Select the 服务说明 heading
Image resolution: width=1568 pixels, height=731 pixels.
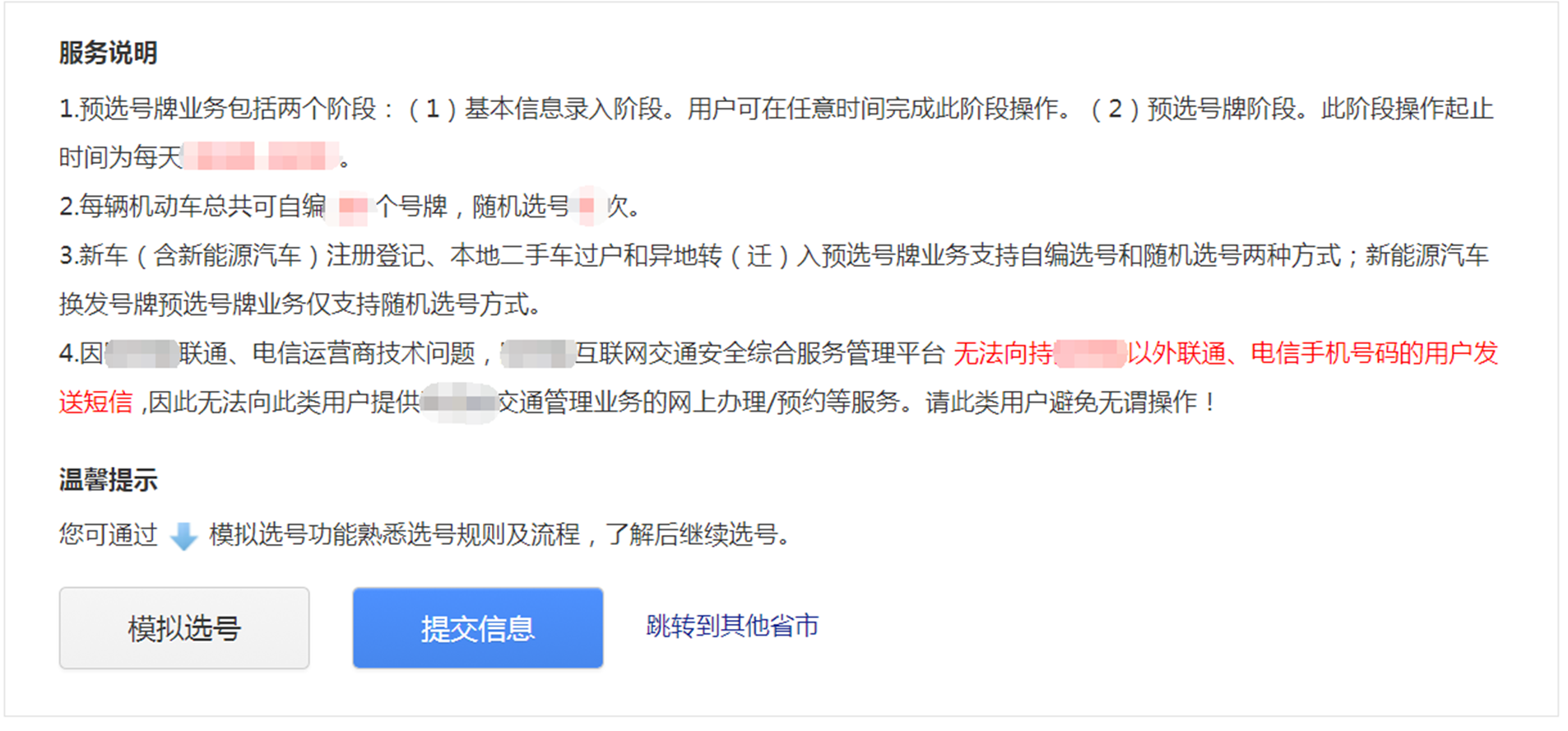tap(108, 54)
